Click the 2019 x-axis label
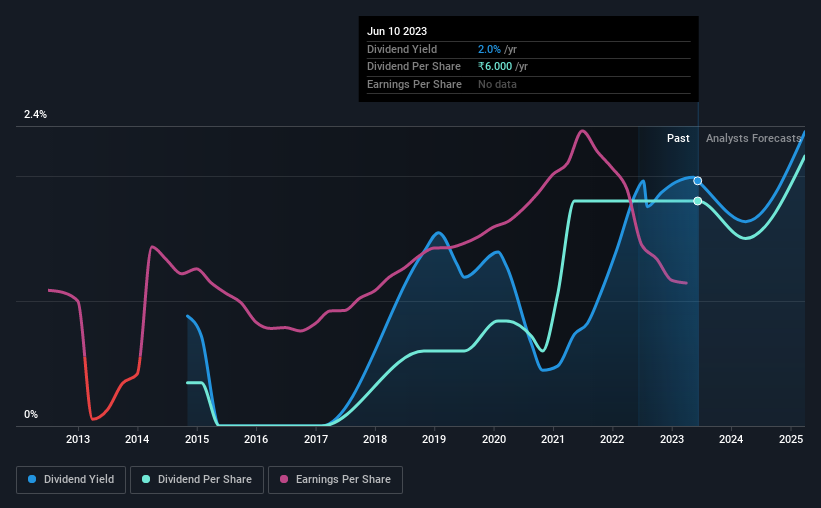The image size is (821, 508). (434, 439)
